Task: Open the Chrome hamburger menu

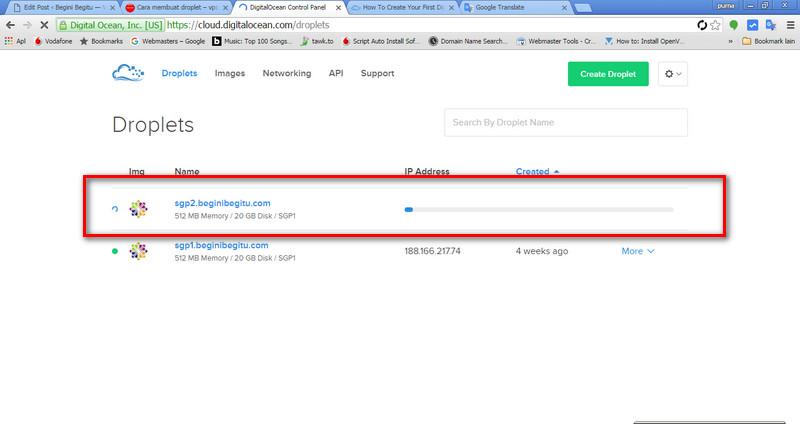Action: [790, 25]
